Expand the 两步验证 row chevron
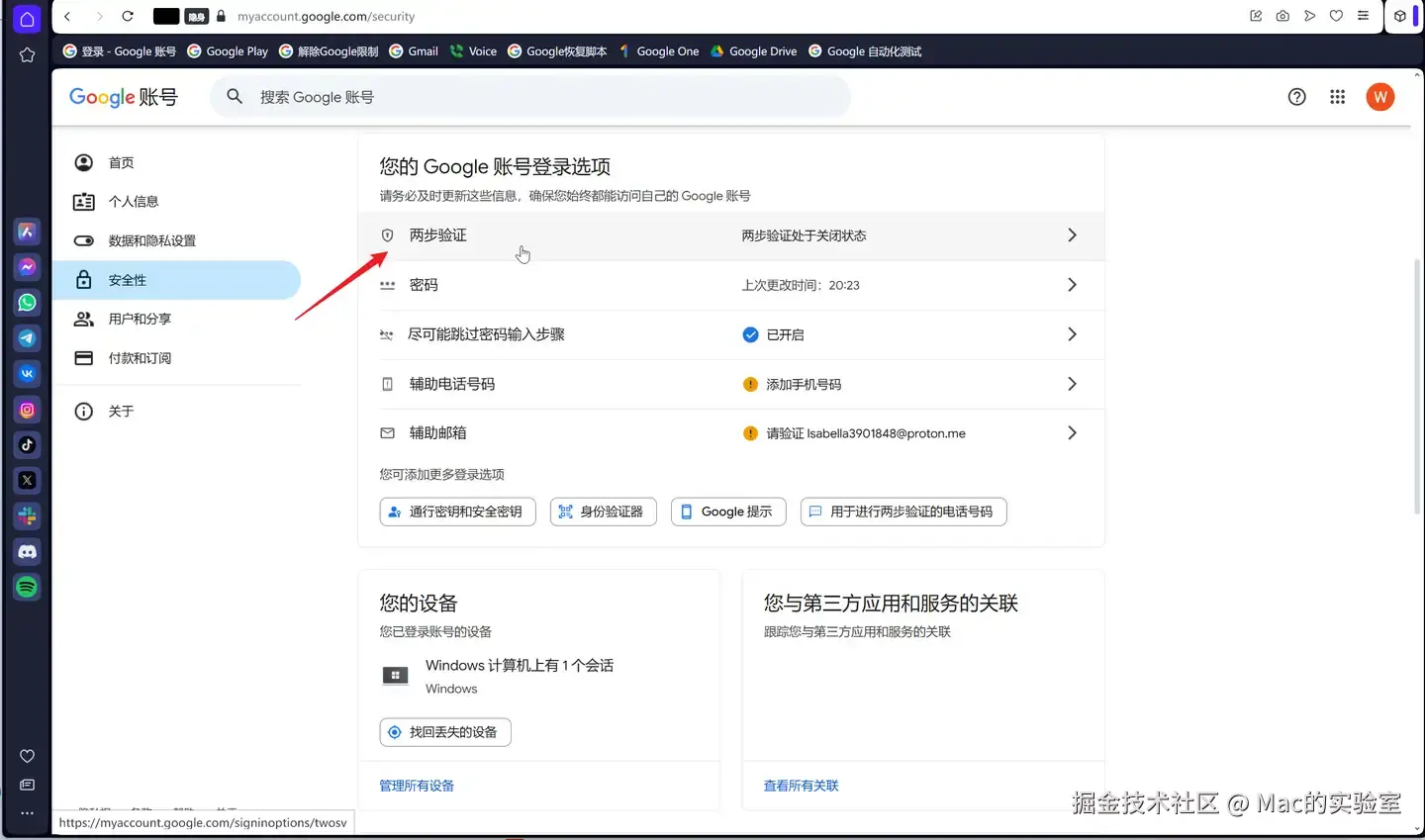This screenshot has width=1425, height=840. tap(1072, 235)
